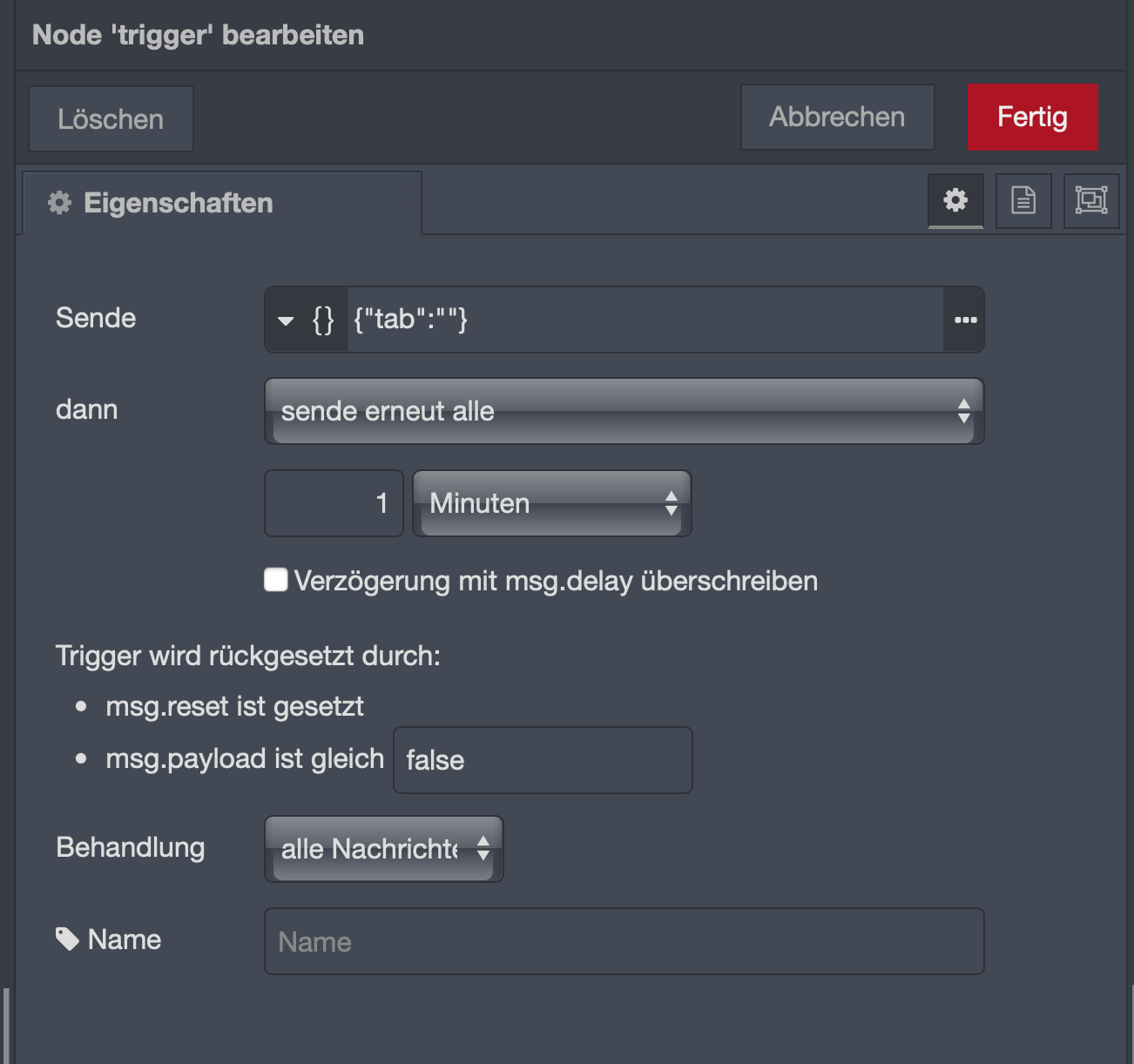Click the Sende JSON value field
1134x1064 pixels.
[x=645, y=320]
